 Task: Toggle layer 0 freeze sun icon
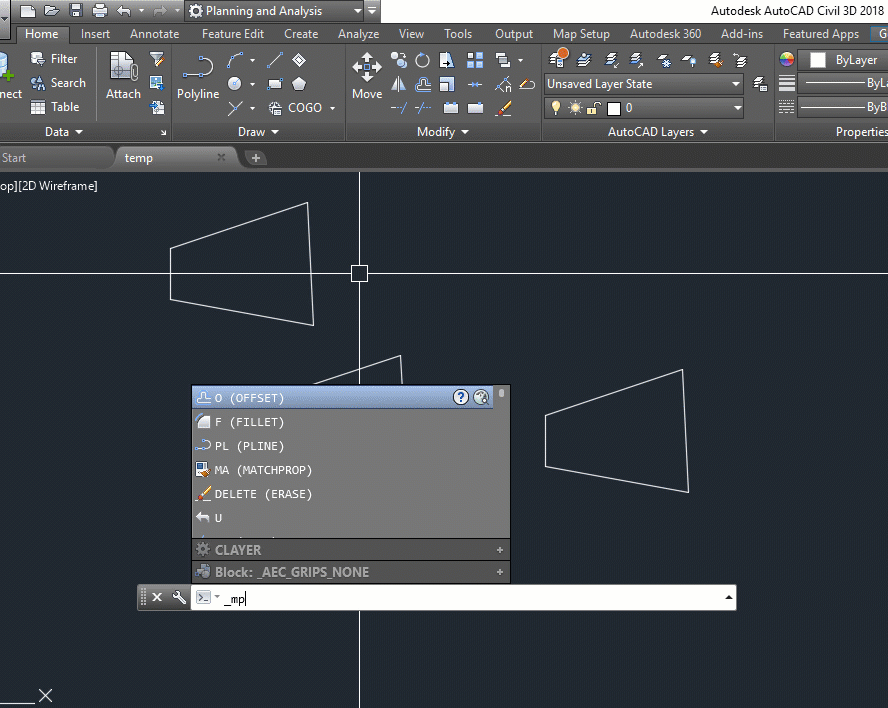pyautogui.click(x=575, y=108)
